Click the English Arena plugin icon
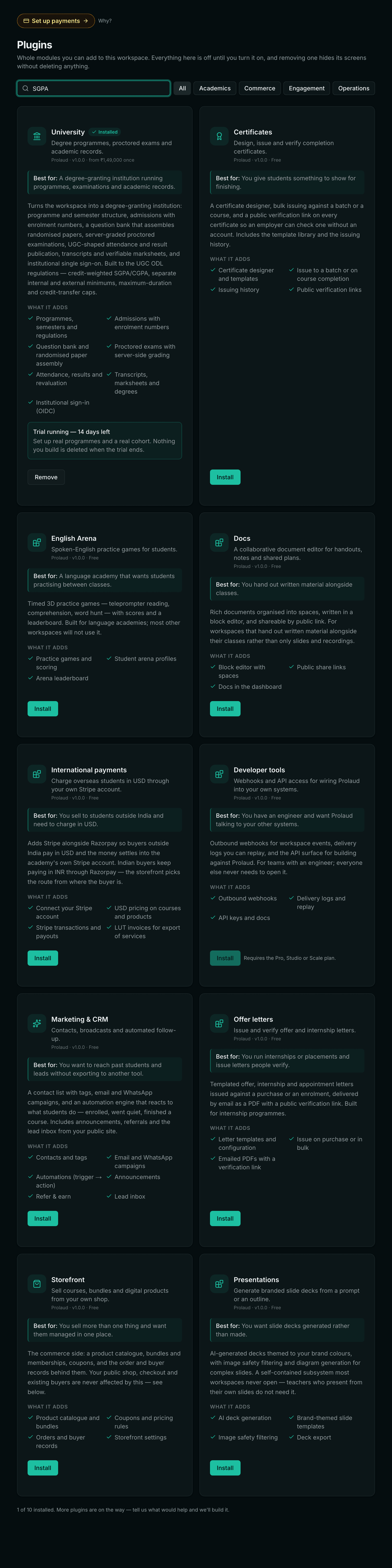 [37, 542]
